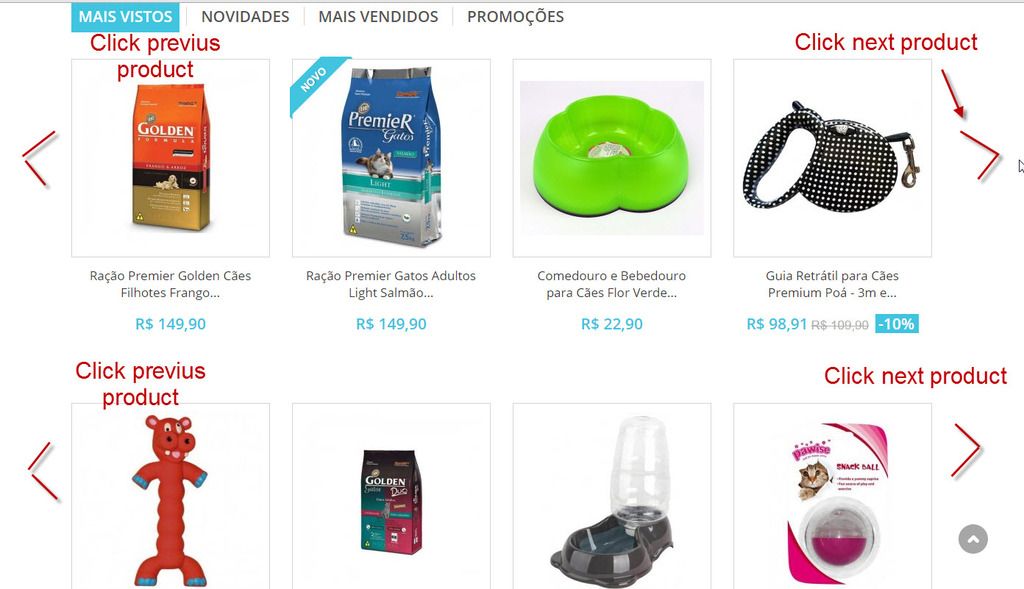The width and height of the screenshot is (1024, 589).
Task: Open Ração Premier Golden Cães Filhotes link
Action: [170, 284]
